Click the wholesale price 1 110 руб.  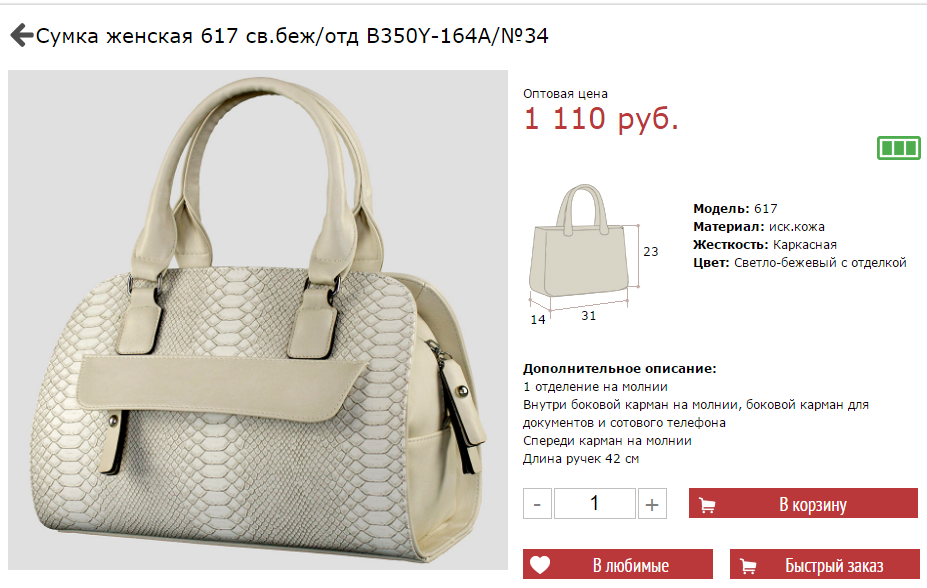601,119
